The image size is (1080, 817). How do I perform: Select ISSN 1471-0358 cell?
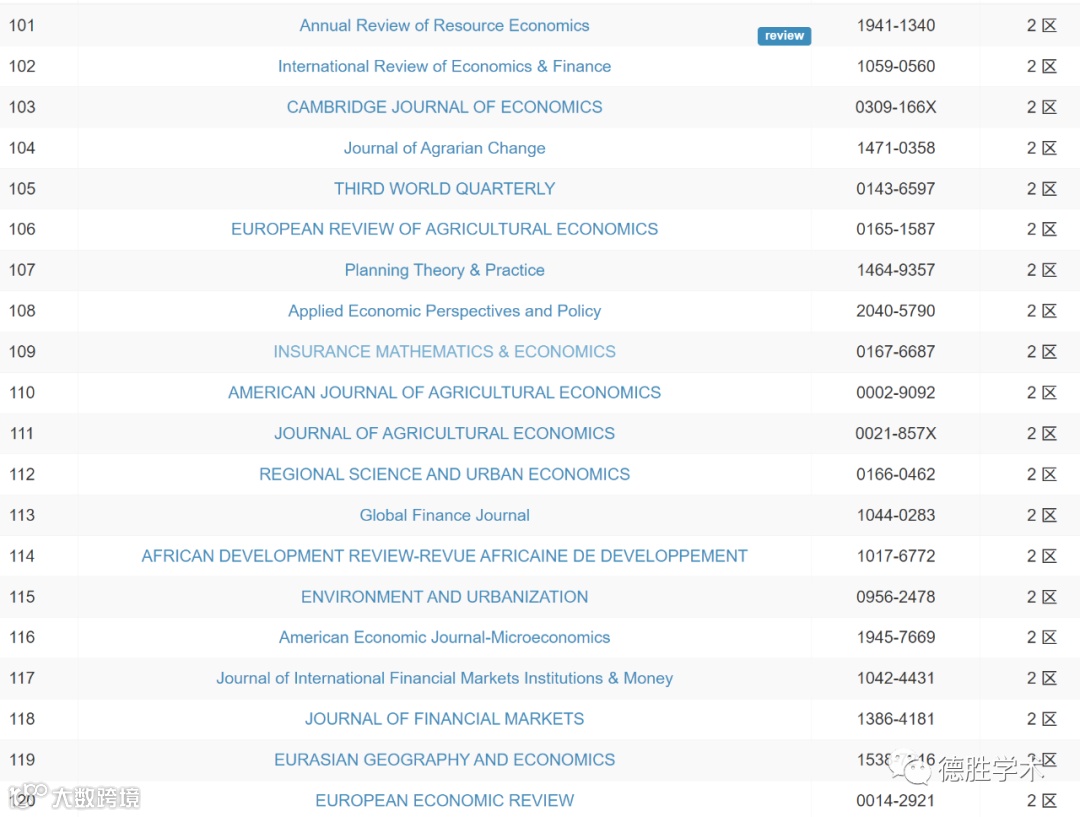[895, 148]
